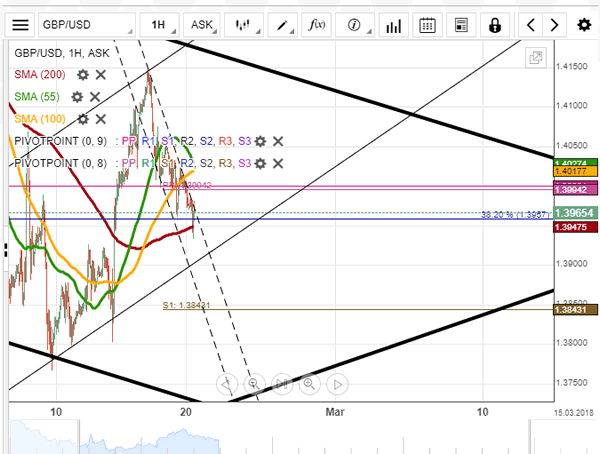Open the f(x) indicators menu

point(316,24)
